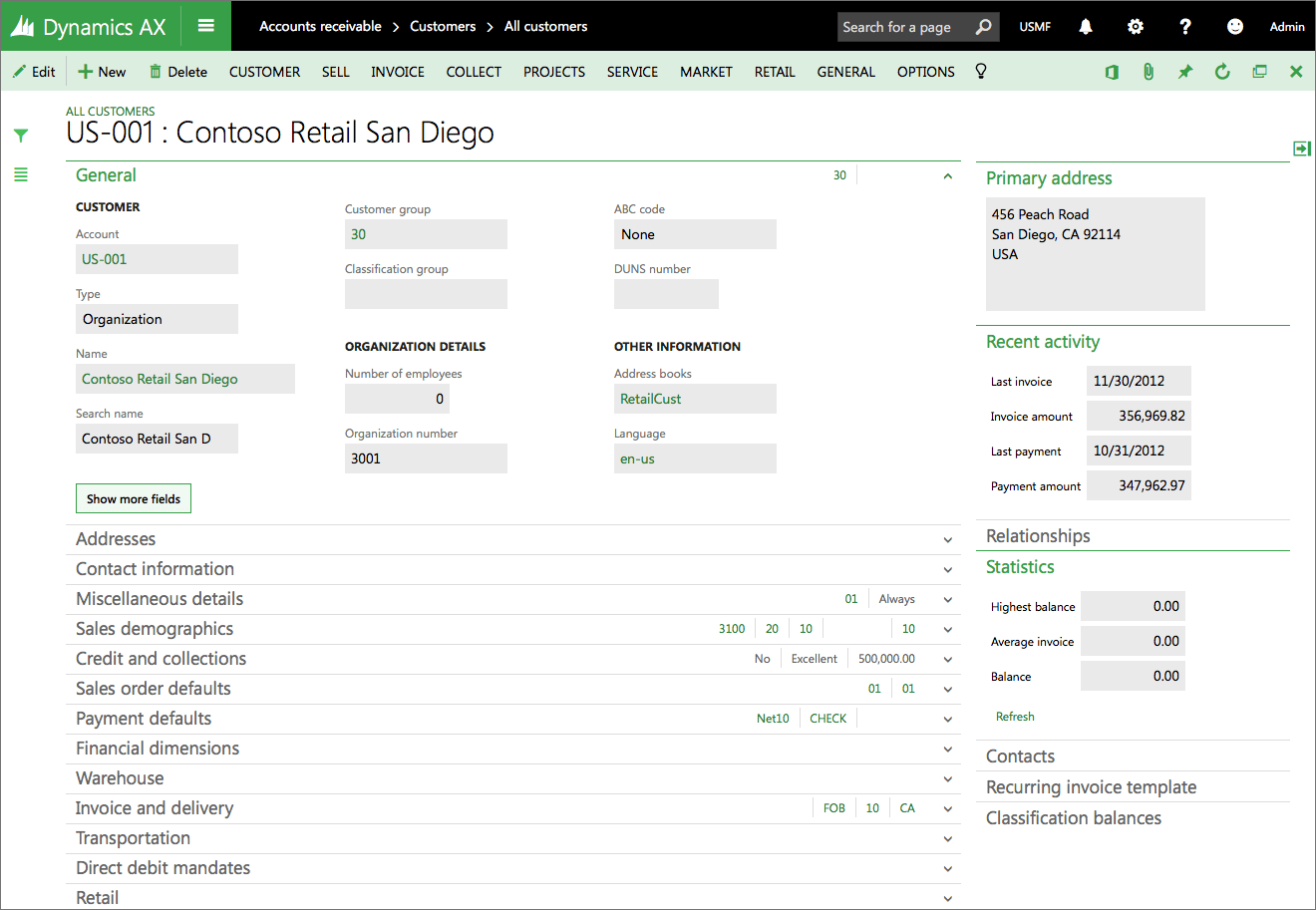Show the filter pane funnel icon
Screen dimensions: 1316x910
click(x=21, y=136)
